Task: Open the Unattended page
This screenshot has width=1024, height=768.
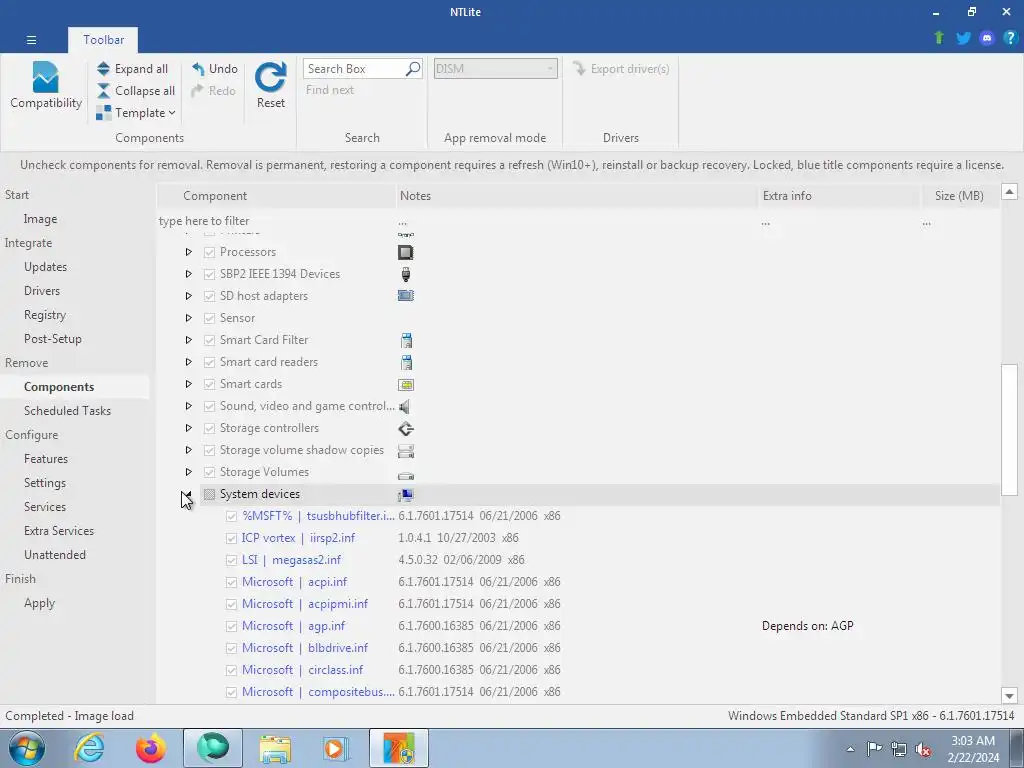Action: coord(55,555)
